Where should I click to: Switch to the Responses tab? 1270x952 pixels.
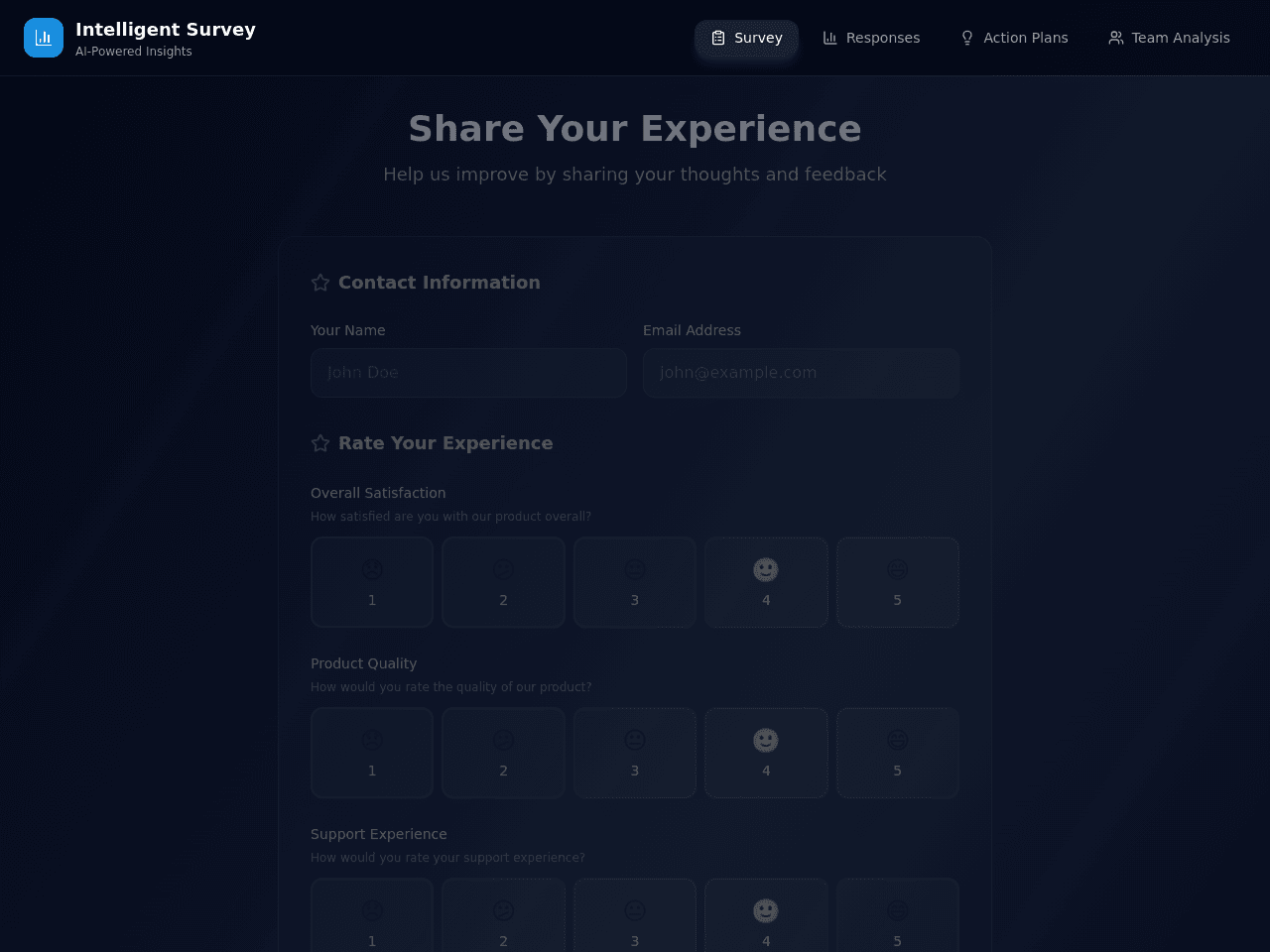point(871,38)
